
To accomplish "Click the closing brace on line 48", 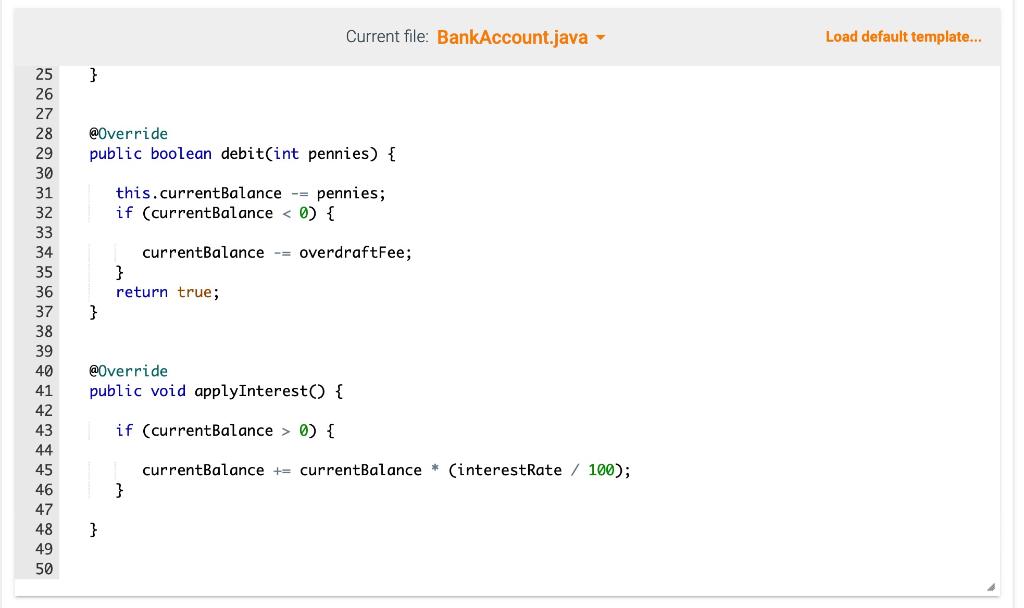I will click(x=93, y=529).
